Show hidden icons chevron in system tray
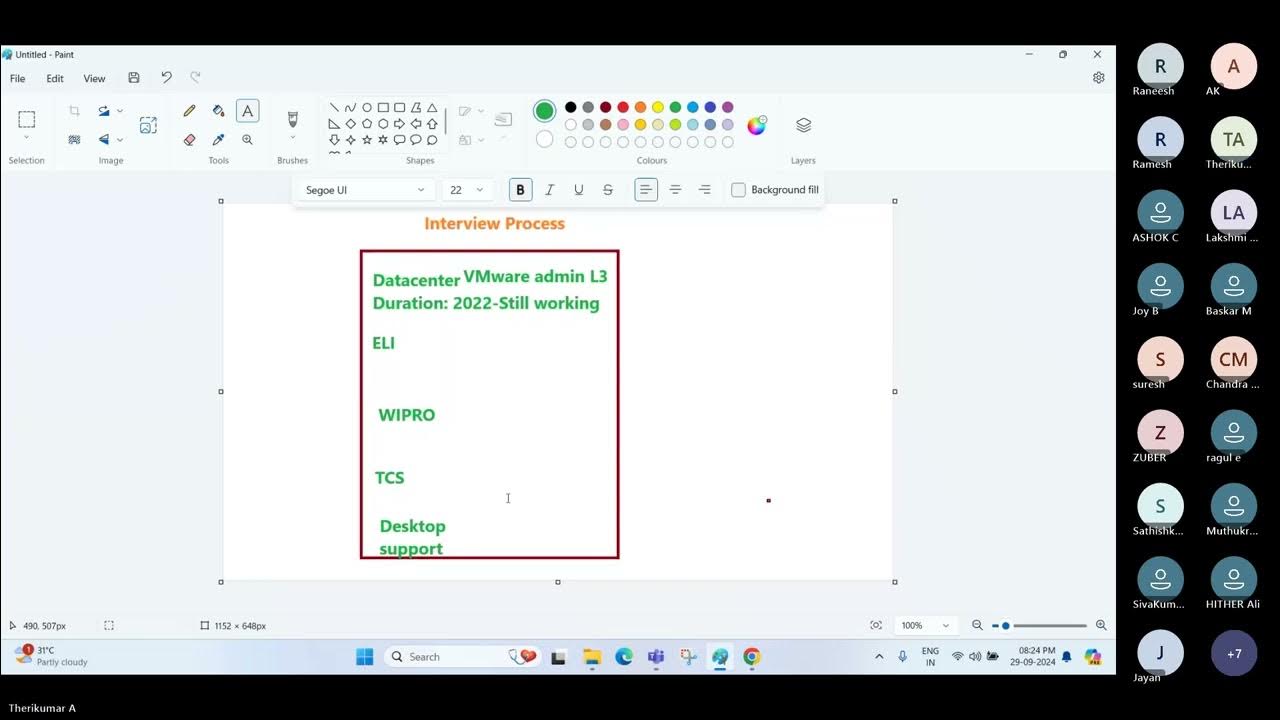Image resolution: width=1280 pixels, height=720 pixels. [879, 657]
